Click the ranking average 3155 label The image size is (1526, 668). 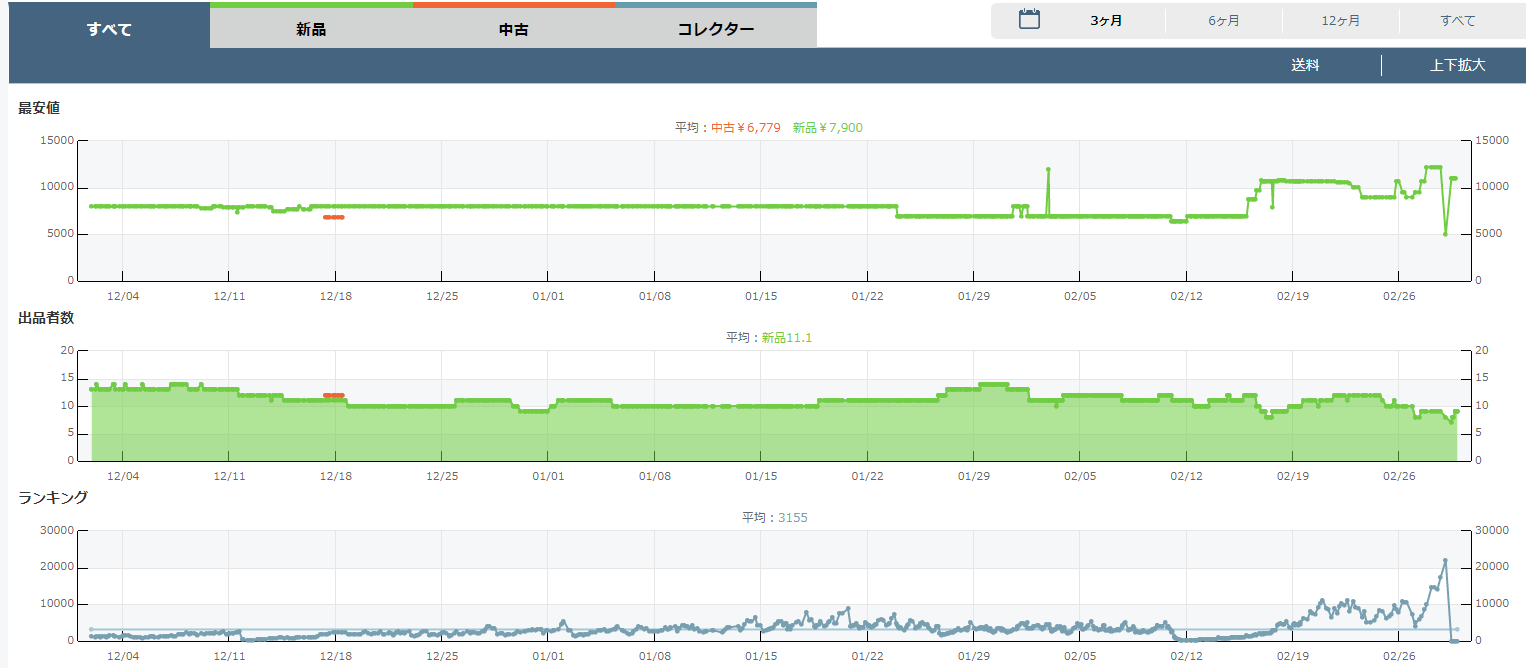(793, 517)
